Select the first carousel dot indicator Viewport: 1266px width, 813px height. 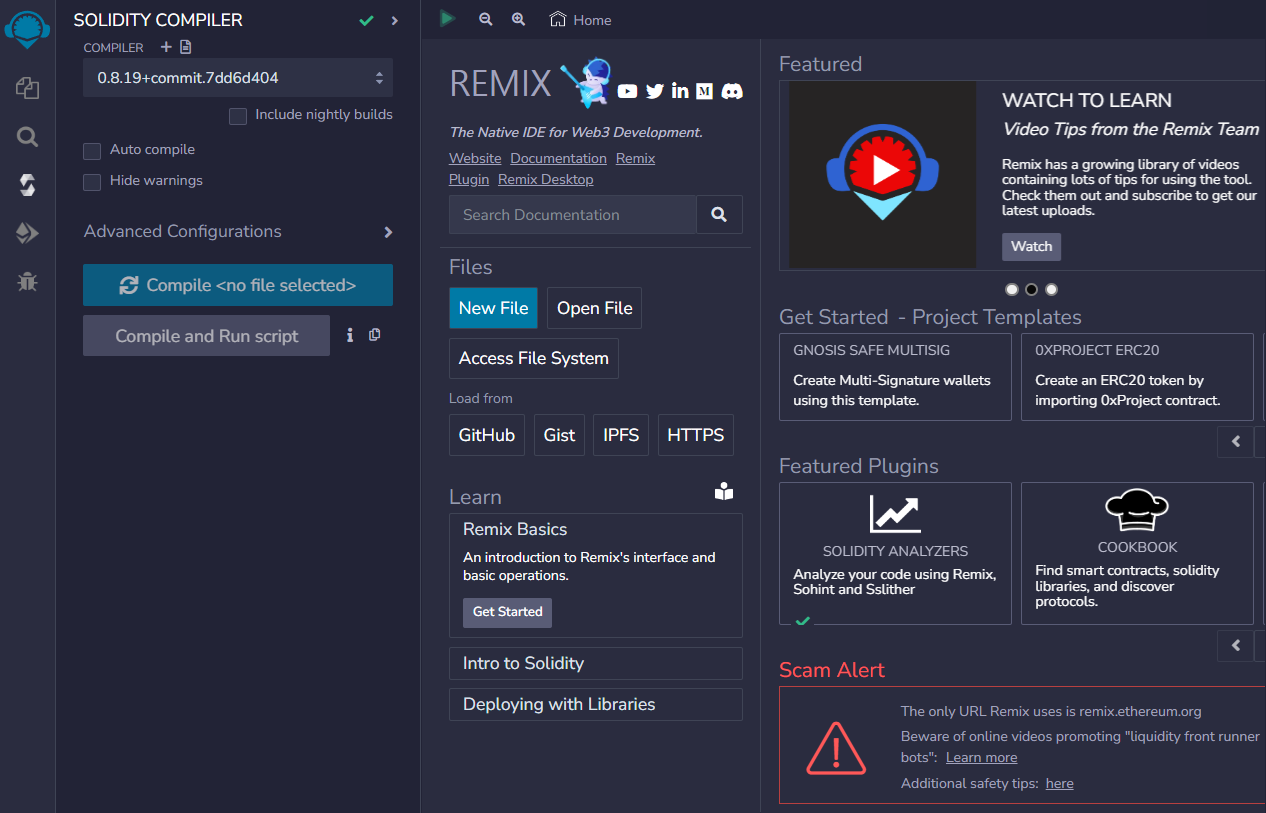click(x=1012, y=289)
